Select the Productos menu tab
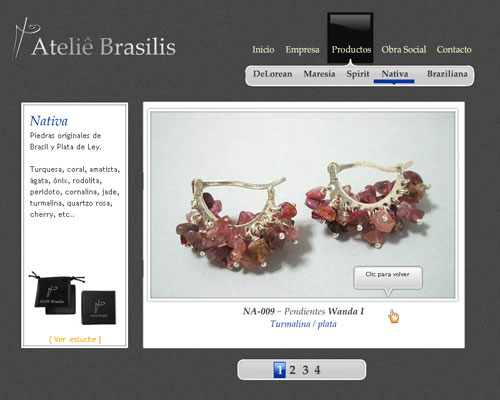The width and height of the screenshot is (500, 400). coord(351,50)
